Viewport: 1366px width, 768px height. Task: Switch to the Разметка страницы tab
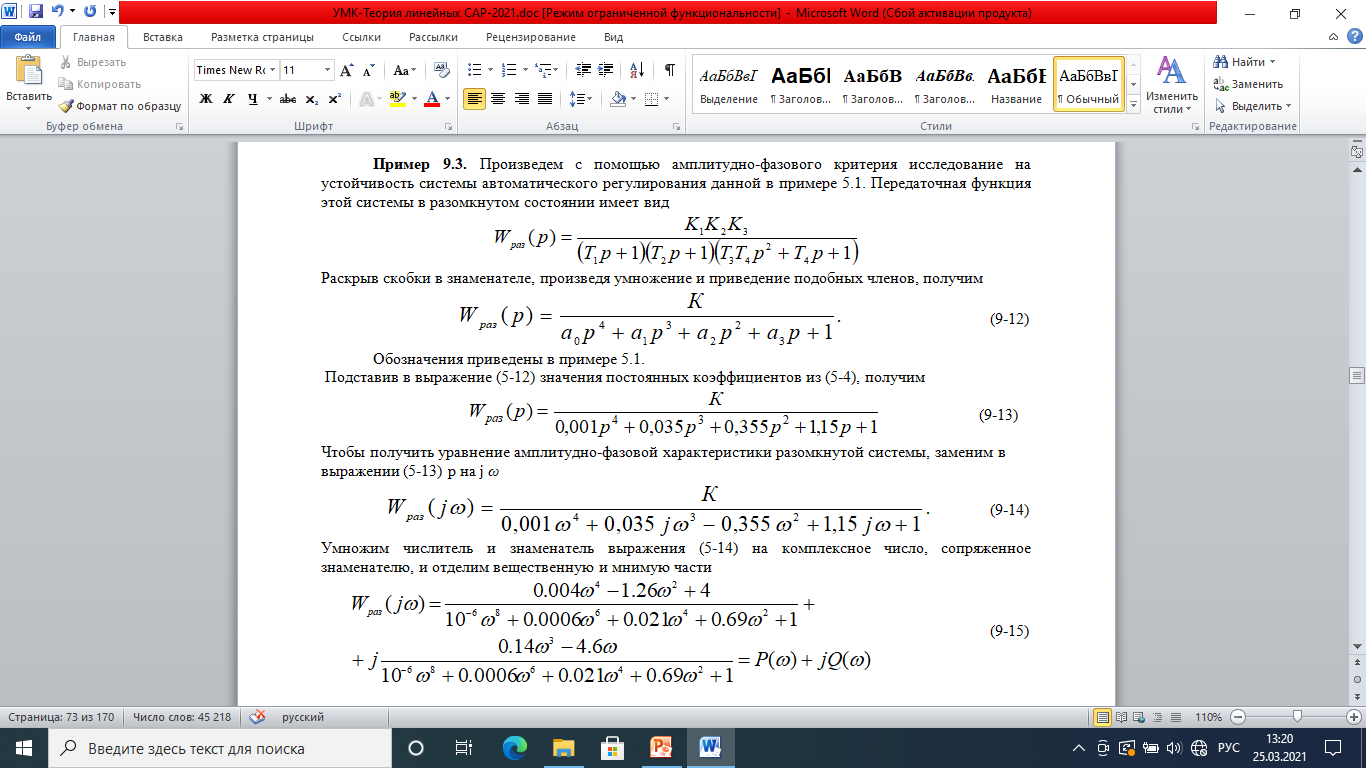(x=262, y=37)
